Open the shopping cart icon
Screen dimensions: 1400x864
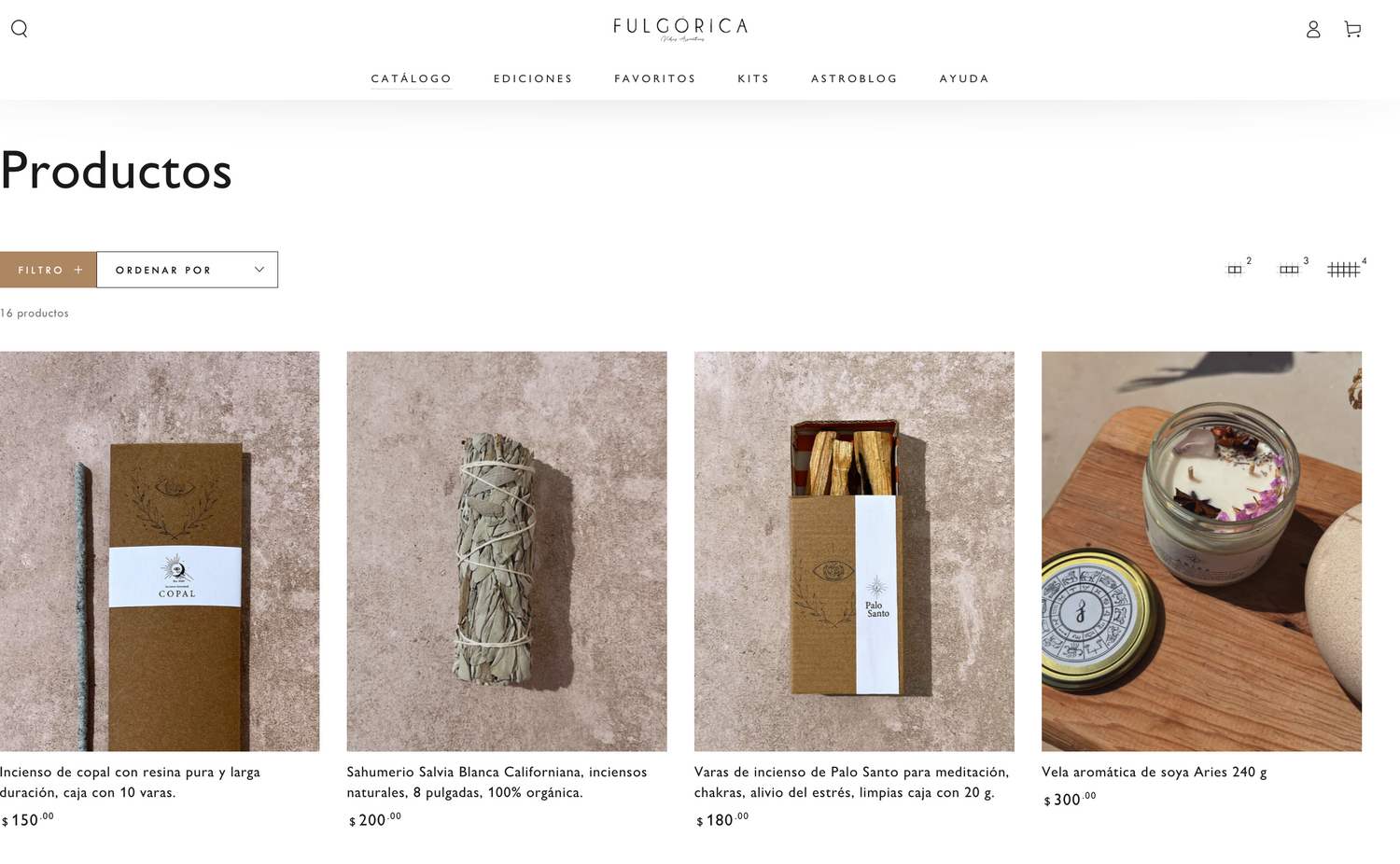[1352, 30]
